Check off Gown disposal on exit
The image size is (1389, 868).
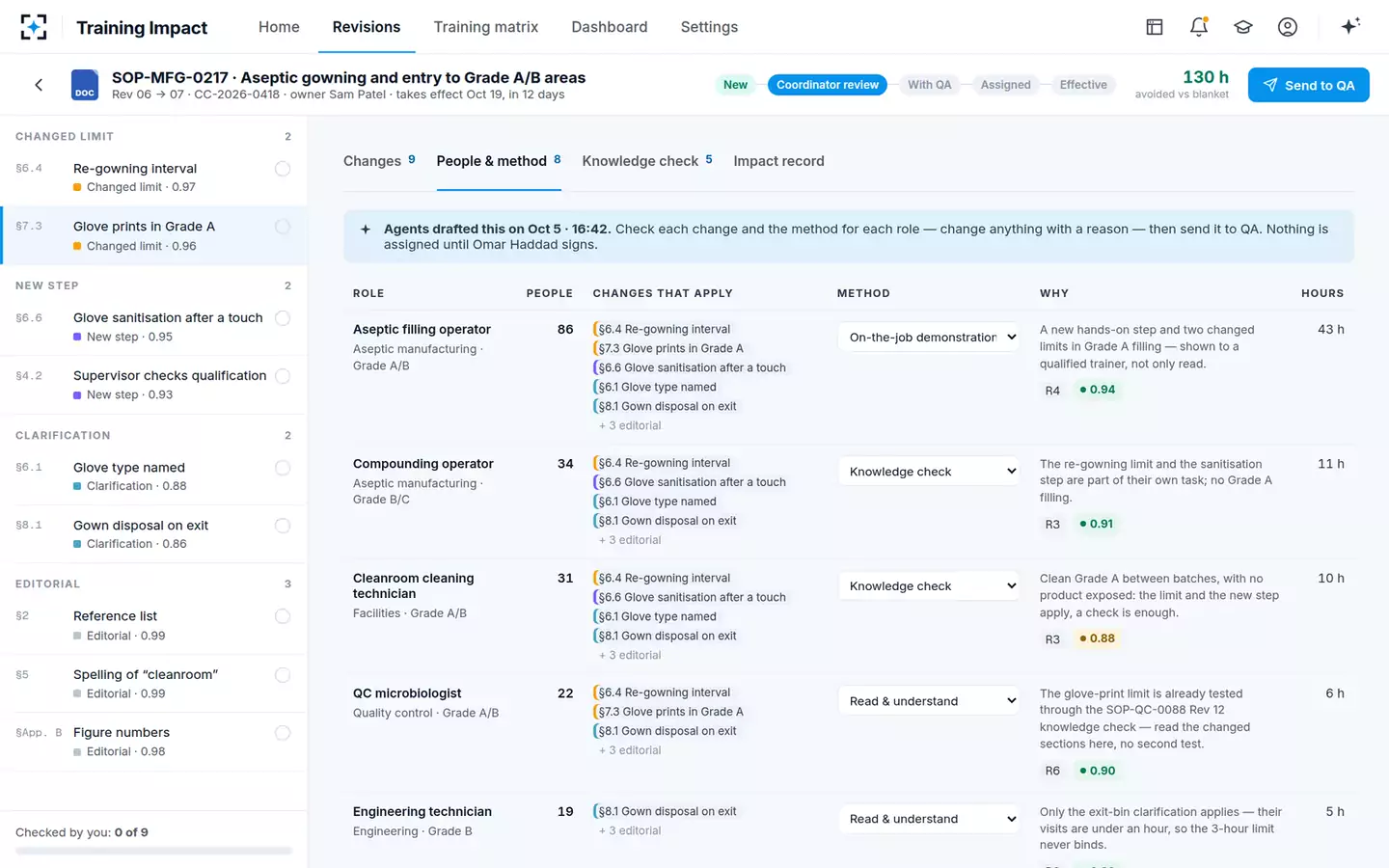pyautogui.click(x=283, y=526)
